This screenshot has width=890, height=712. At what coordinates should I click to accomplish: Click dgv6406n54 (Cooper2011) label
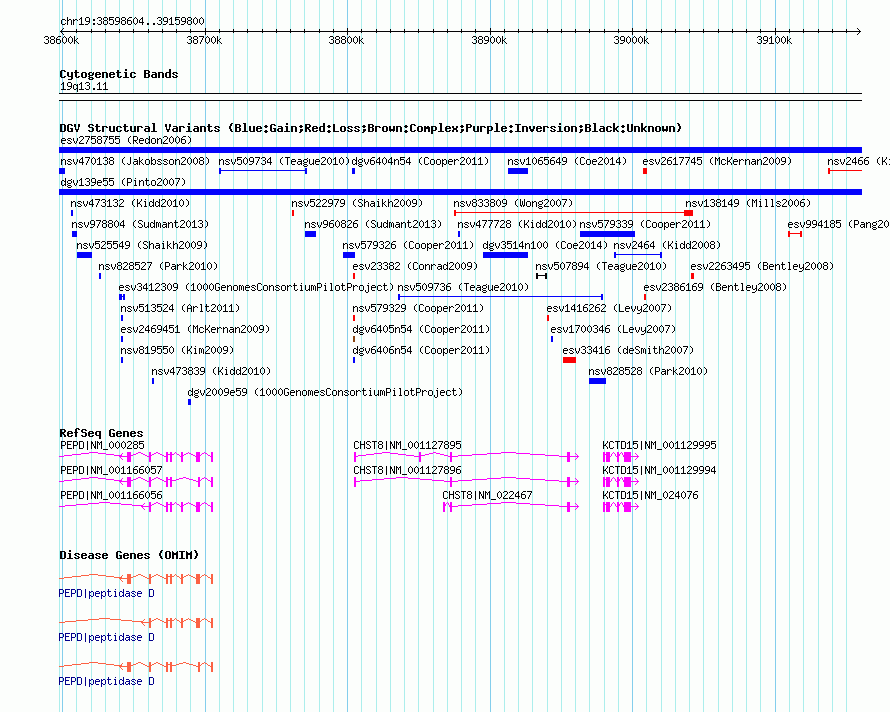coord(421,350)
